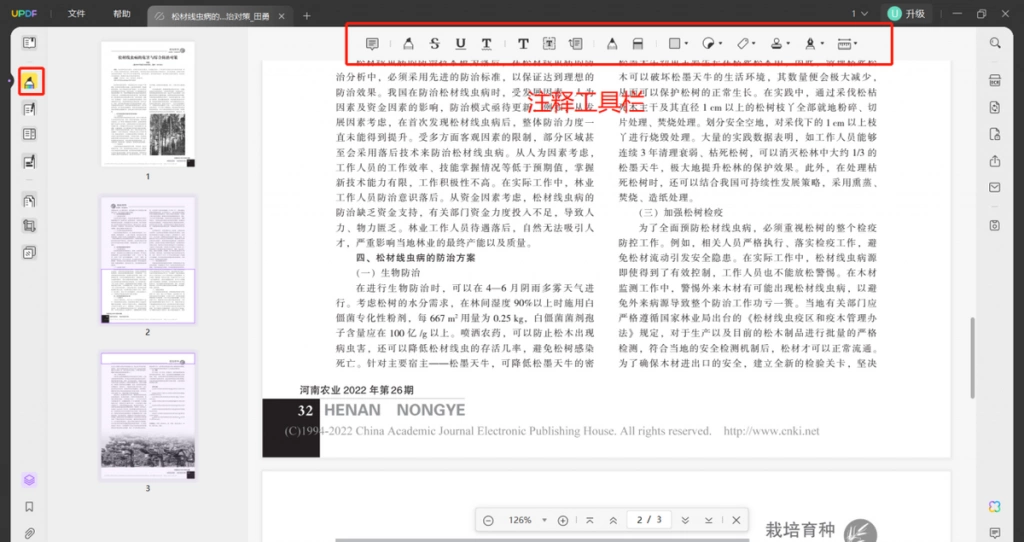
Task: Open the 帮助 menu
Action: pos(121,14)
